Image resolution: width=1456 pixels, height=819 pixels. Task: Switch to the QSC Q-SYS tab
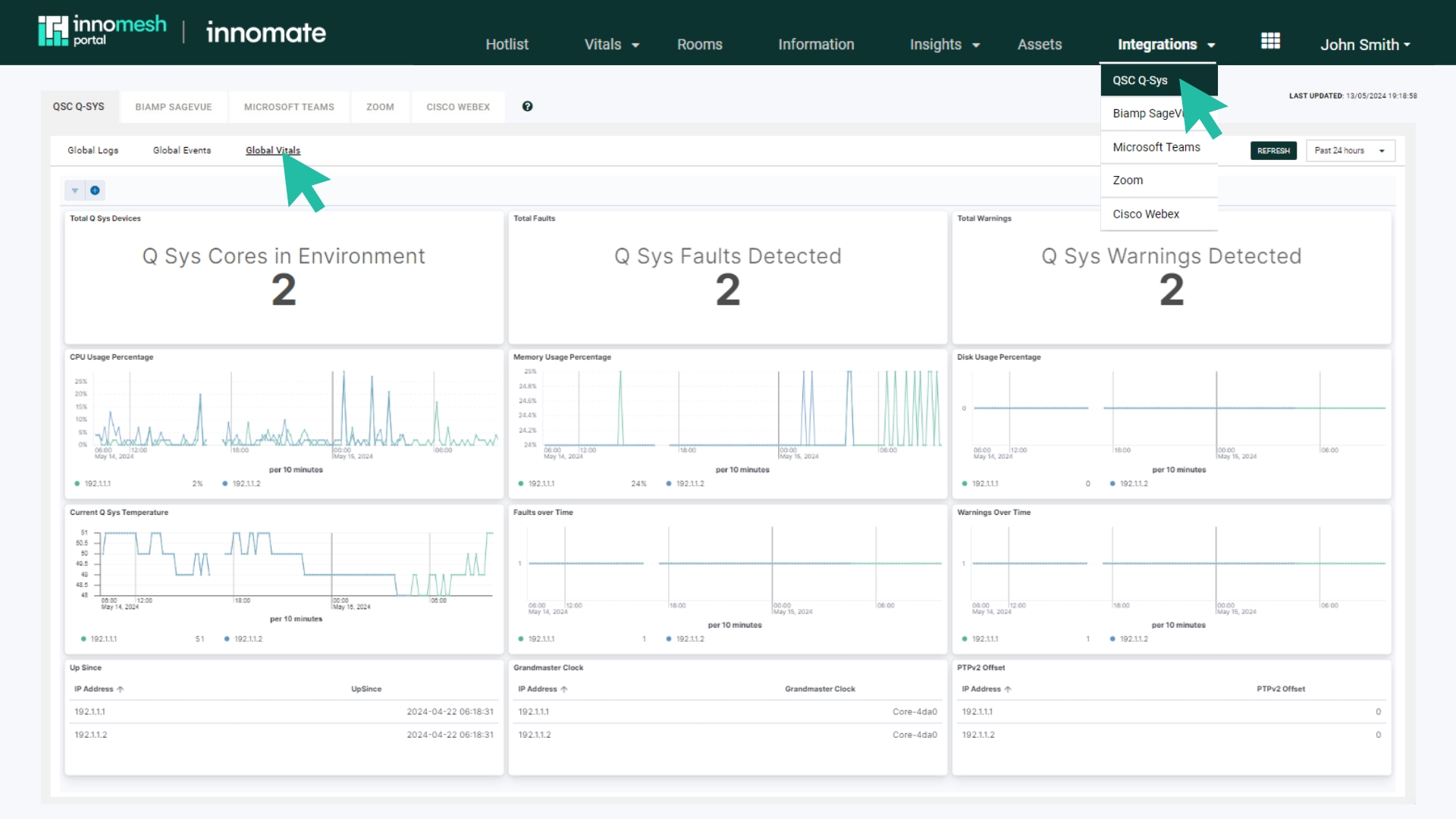point(79,107)
